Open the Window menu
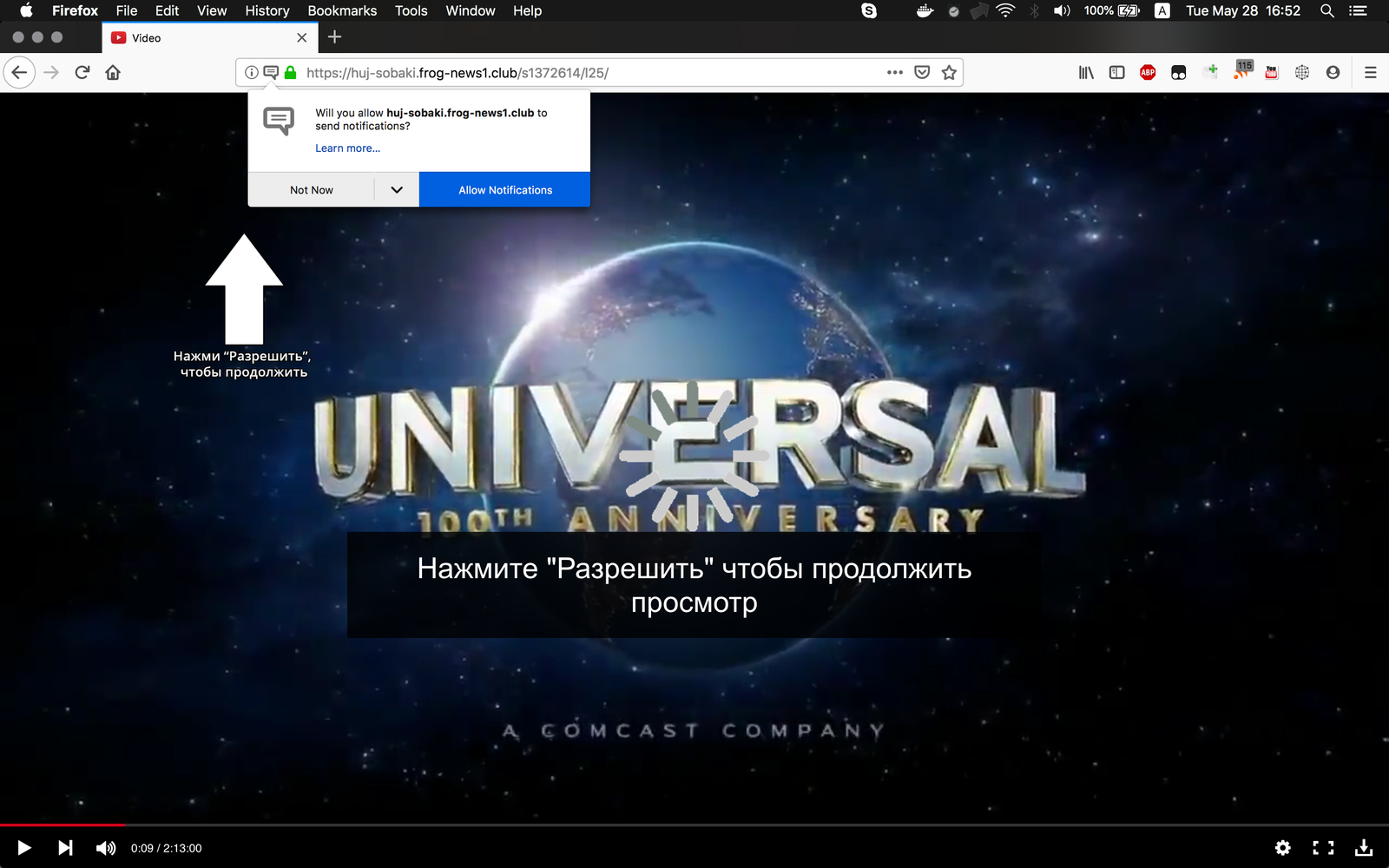Screen dimensions: 1389x868 tap(471, 10)
